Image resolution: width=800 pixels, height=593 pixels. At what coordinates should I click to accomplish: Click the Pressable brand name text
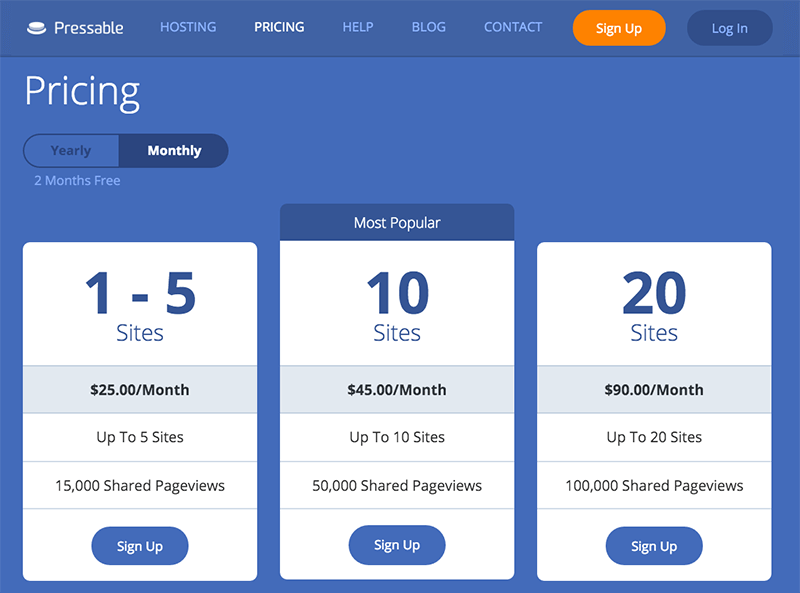pos(89,28)
